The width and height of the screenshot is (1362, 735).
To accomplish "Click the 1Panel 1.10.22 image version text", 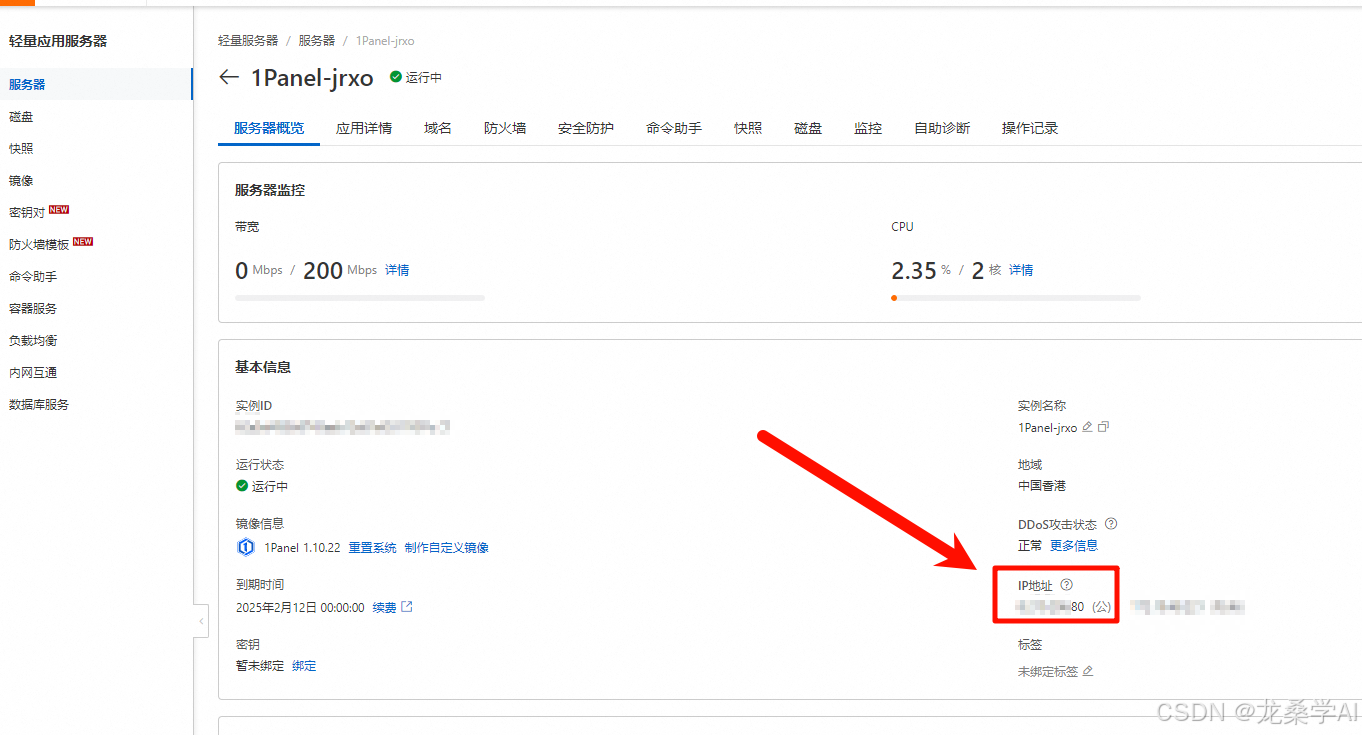I will point(302,547).
